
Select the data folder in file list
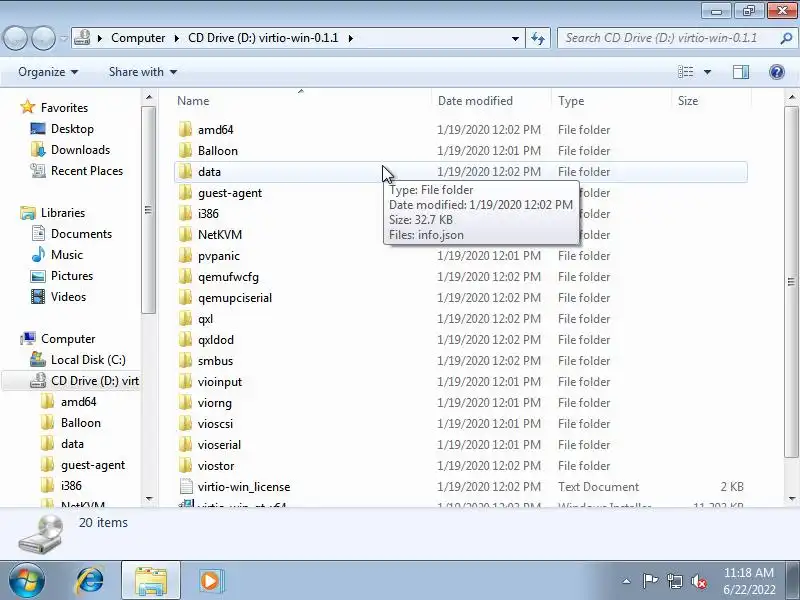pos(461,172)
